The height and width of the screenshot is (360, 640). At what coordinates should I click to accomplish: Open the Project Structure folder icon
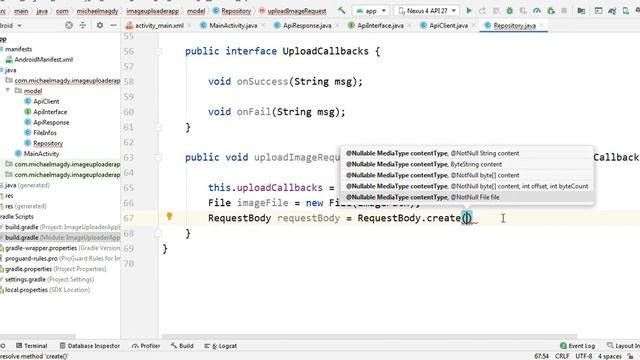581,11
